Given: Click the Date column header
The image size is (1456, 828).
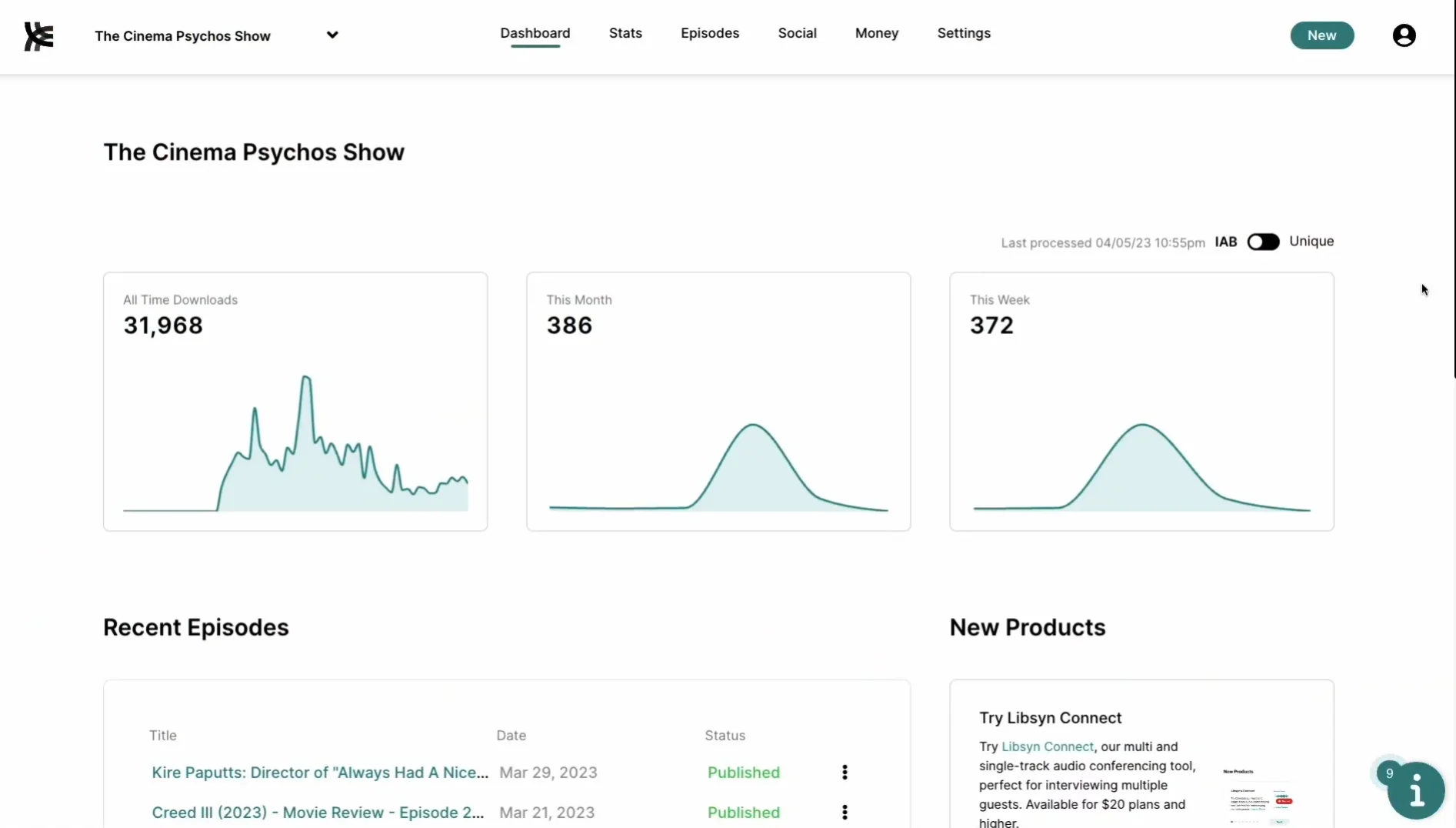Looking at the screenshot, I should tap(511, 735).
